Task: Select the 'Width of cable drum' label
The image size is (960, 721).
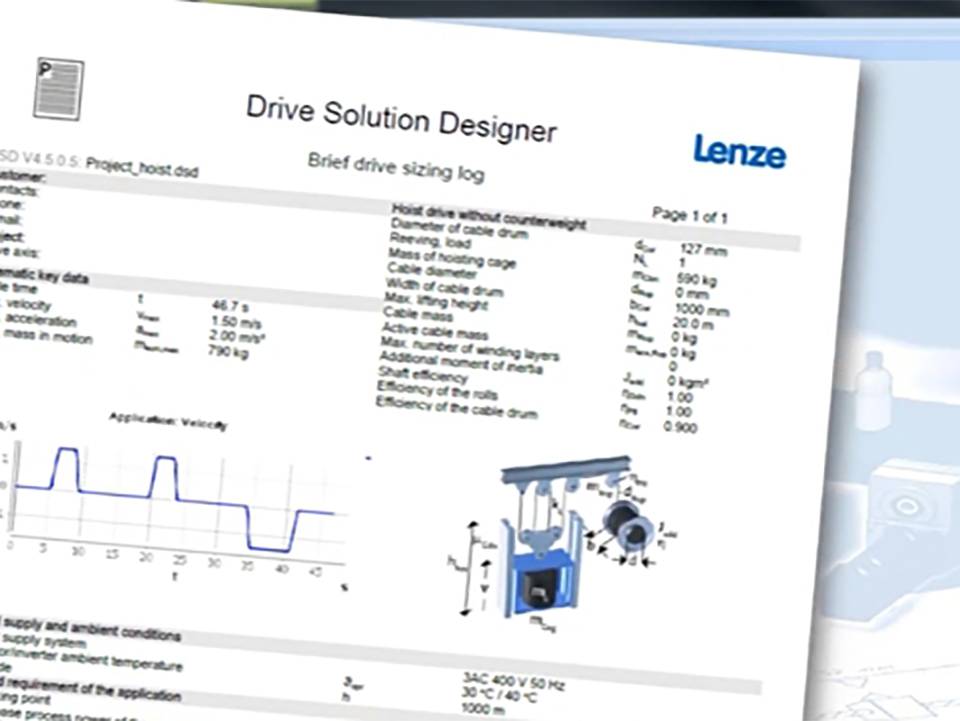Action: 444,286
